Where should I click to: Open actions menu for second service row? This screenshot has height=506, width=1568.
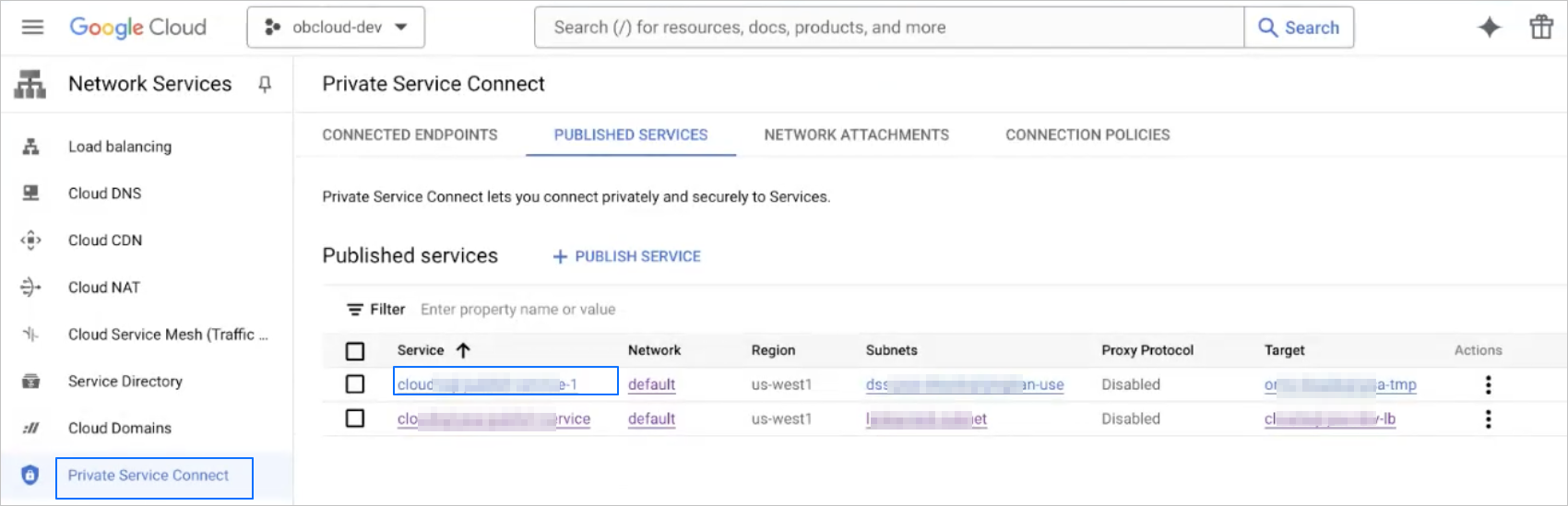1488,419
